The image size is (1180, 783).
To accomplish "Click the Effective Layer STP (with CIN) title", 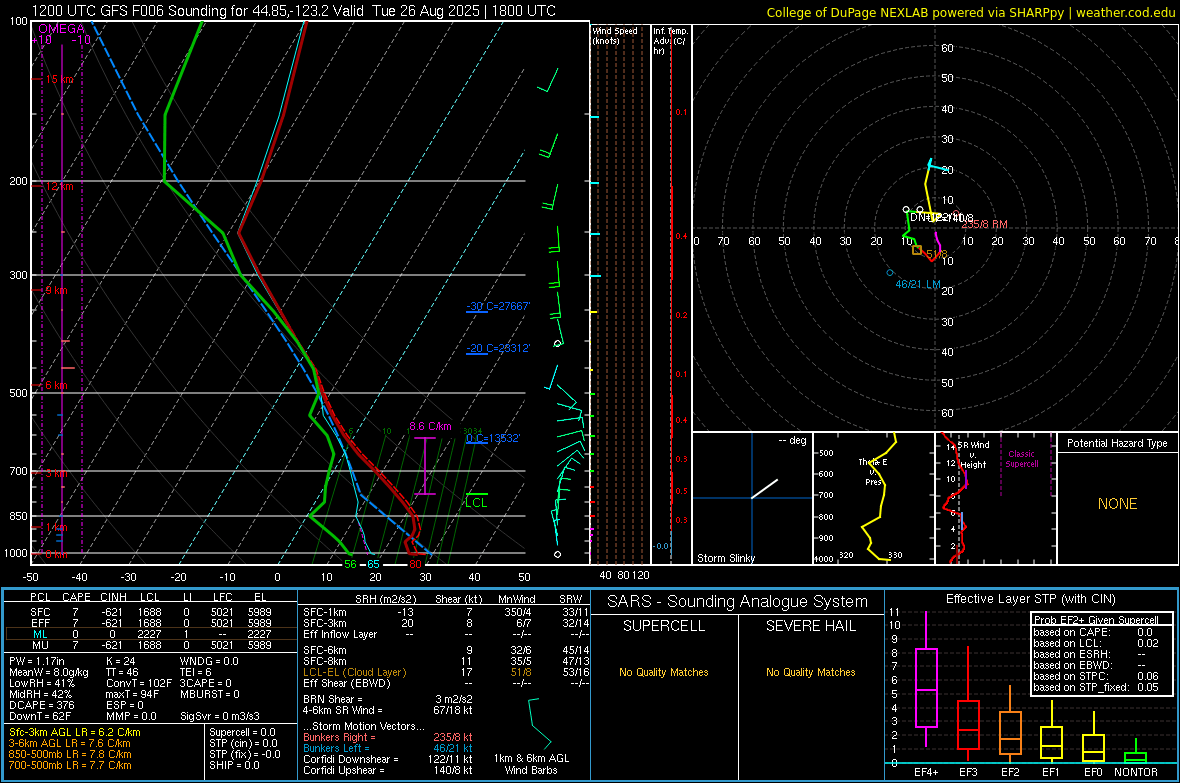I will click(x=1030, y=599).
